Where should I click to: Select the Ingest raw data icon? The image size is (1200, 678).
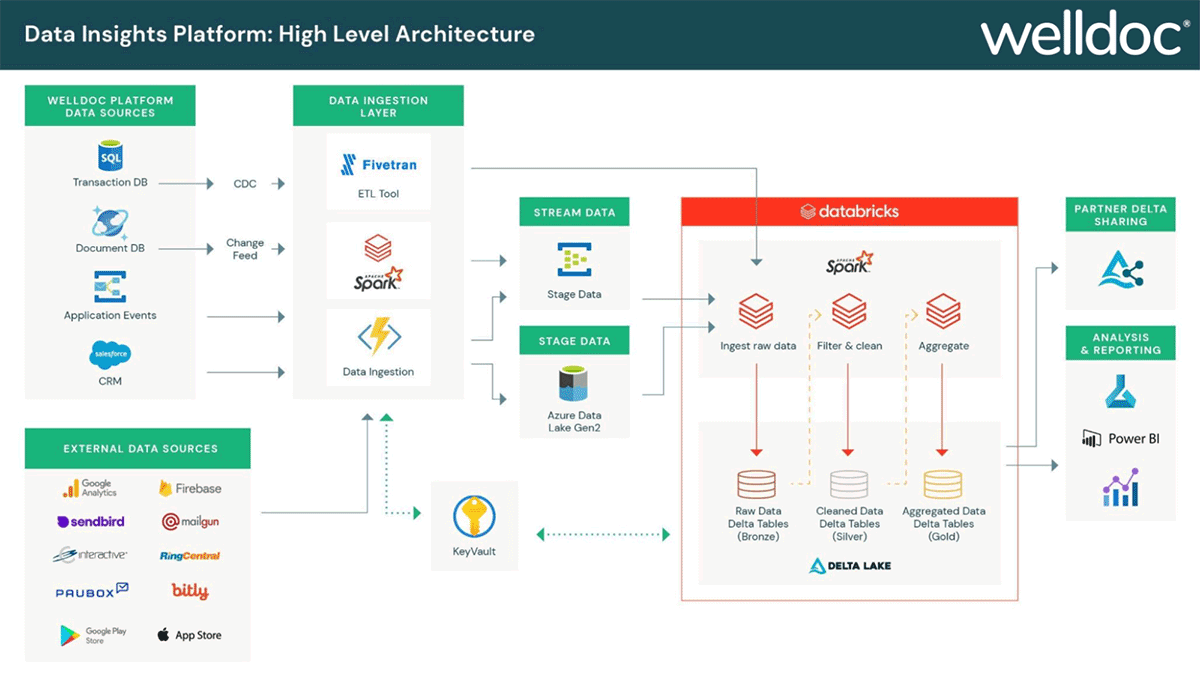pos(757,312)
